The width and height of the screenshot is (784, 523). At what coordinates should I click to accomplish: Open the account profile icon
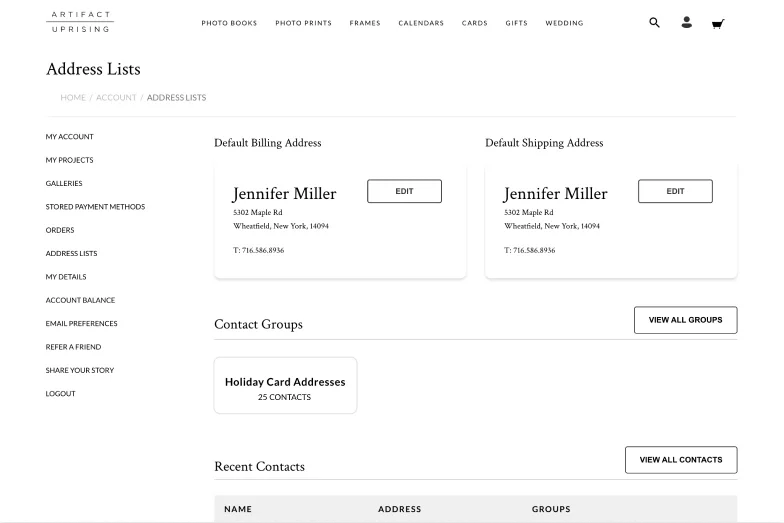point(686,22)
